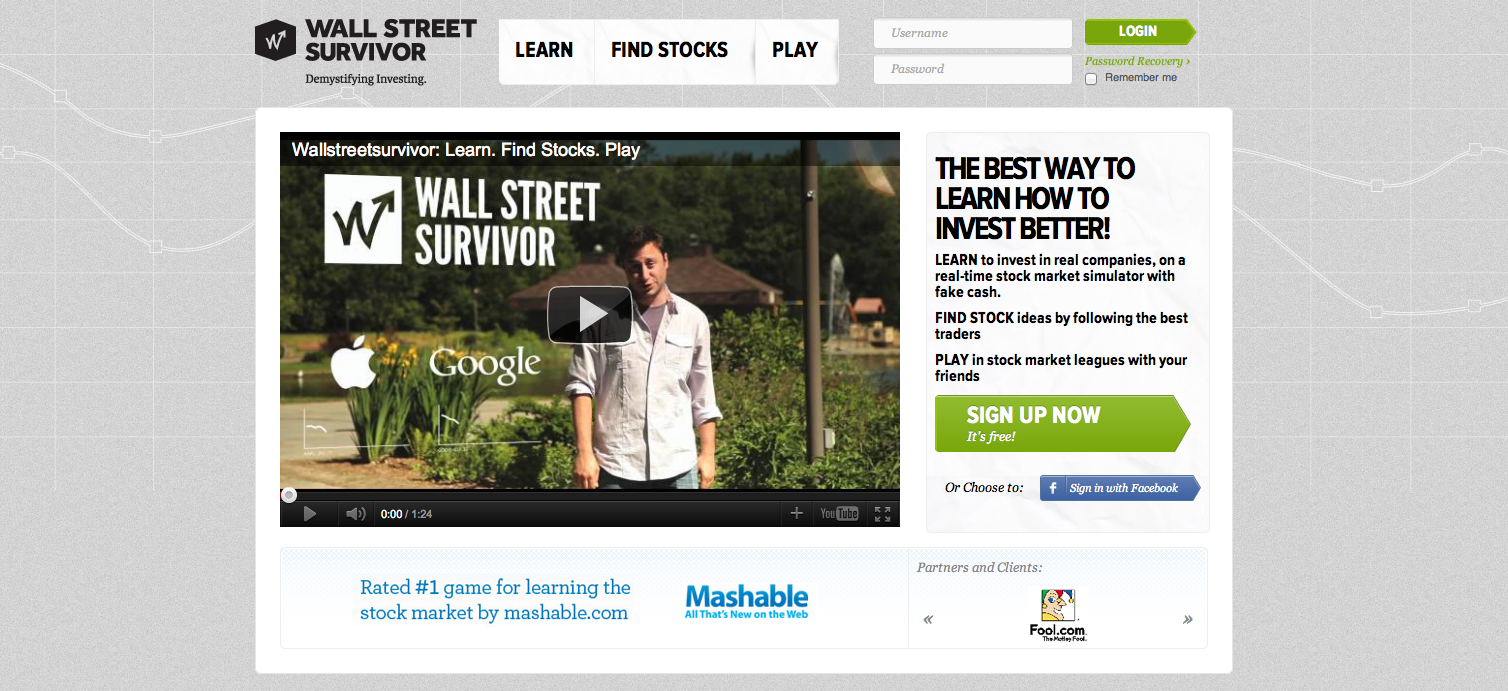Open the FIND STOCKS menu tab
The height and width of the screenshot is (691, 1508).
coord(670,51)
